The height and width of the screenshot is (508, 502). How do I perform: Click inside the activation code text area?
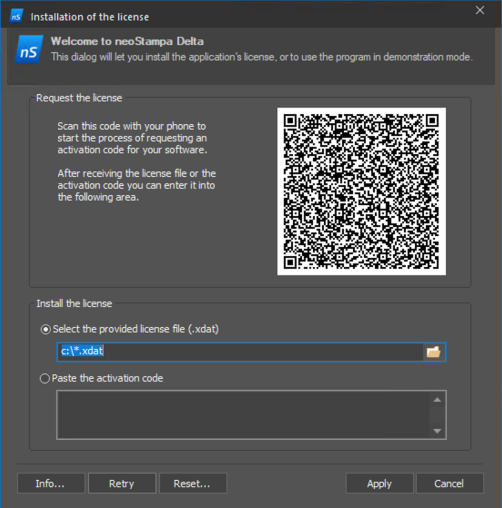click(243, 415)
